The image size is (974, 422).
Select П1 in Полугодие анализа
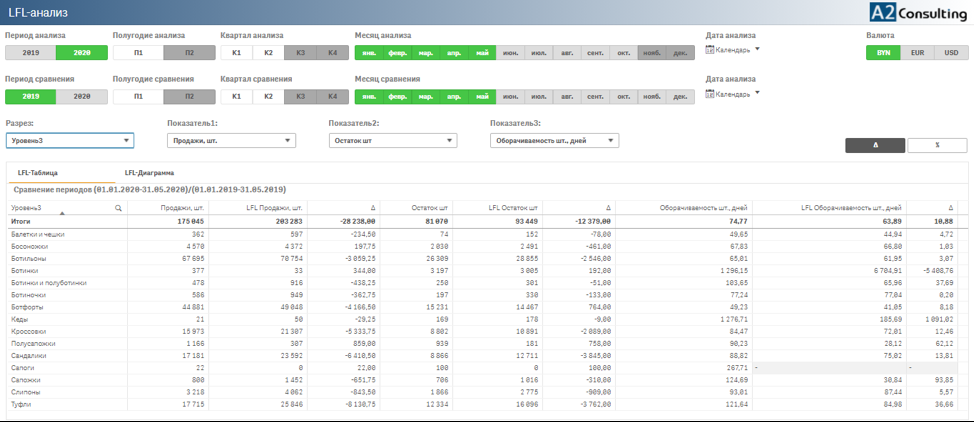click(x=139, y=53)
